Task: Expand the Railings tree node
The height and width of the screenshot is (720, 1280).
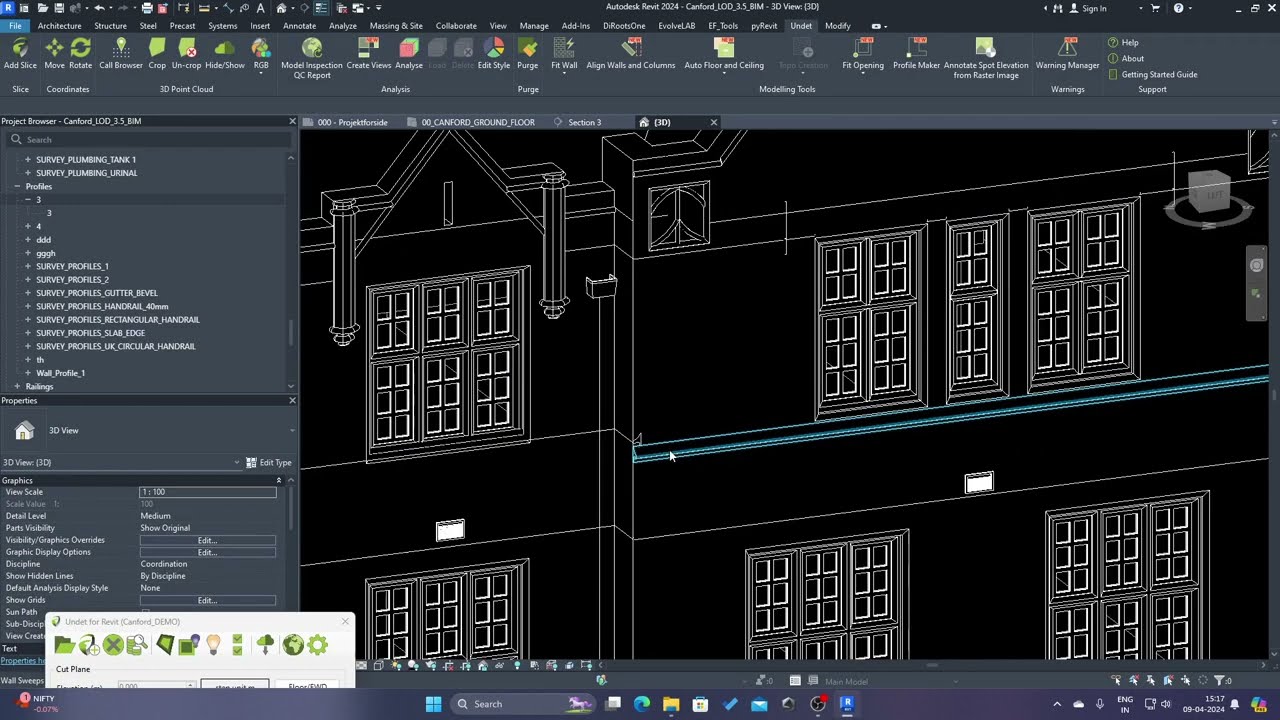Action: click(x=17, y=387)
